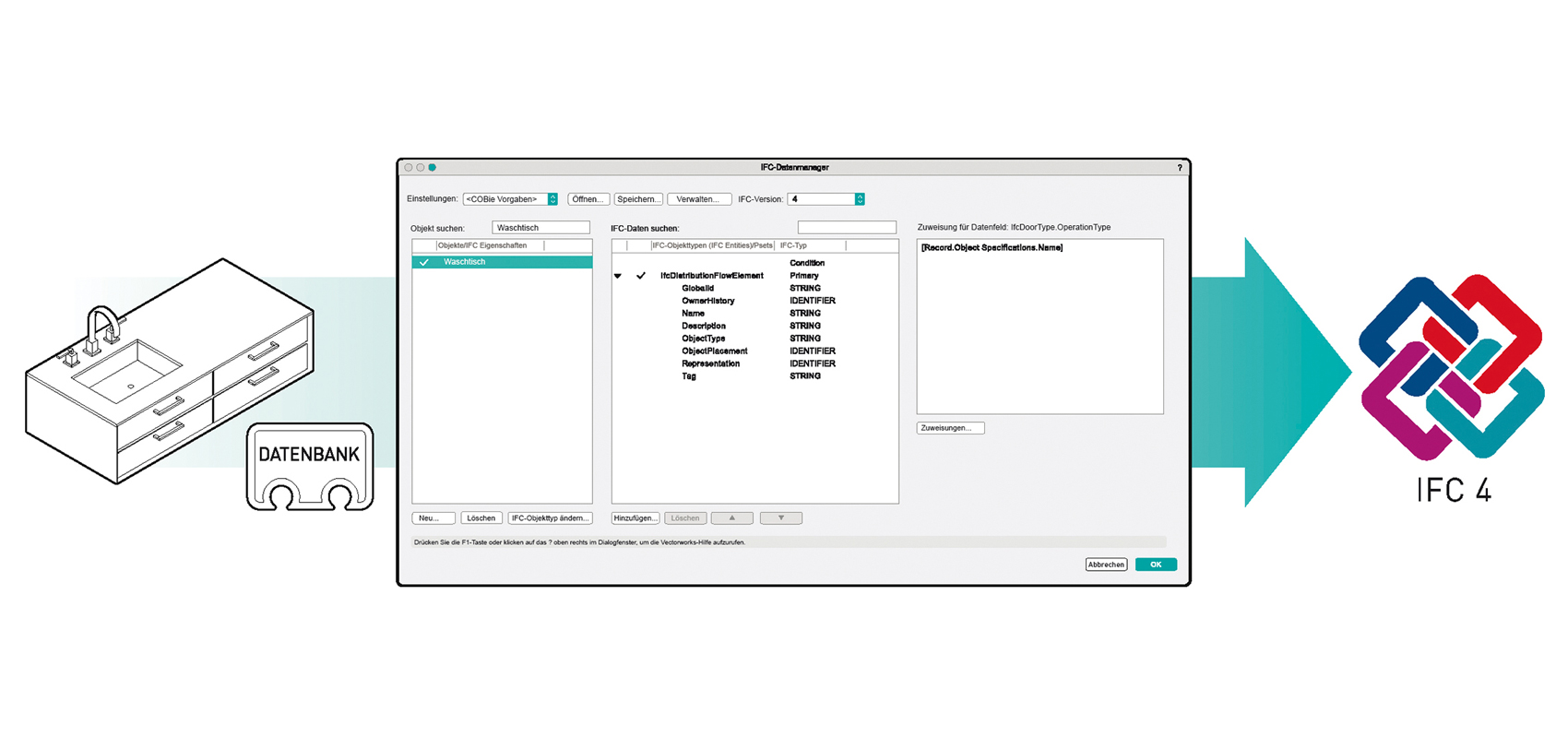Click the move down arrow button
Screen dimensions: 1568x738
(x=781, y=518)
